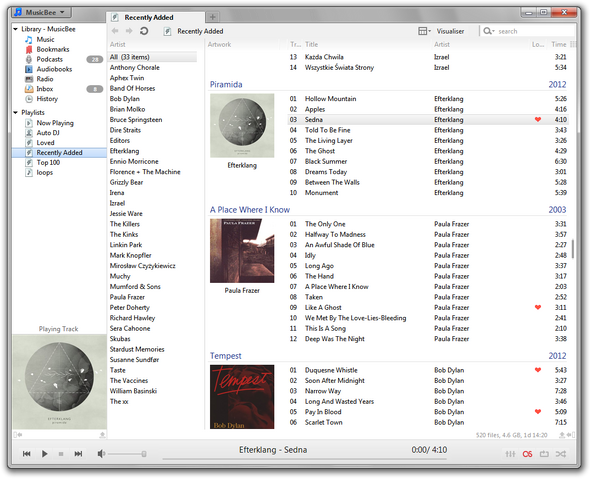This screenshot has height=479, width=591.
Task: Filter by artist Efterklang in the list
Action: coord(124,151)
